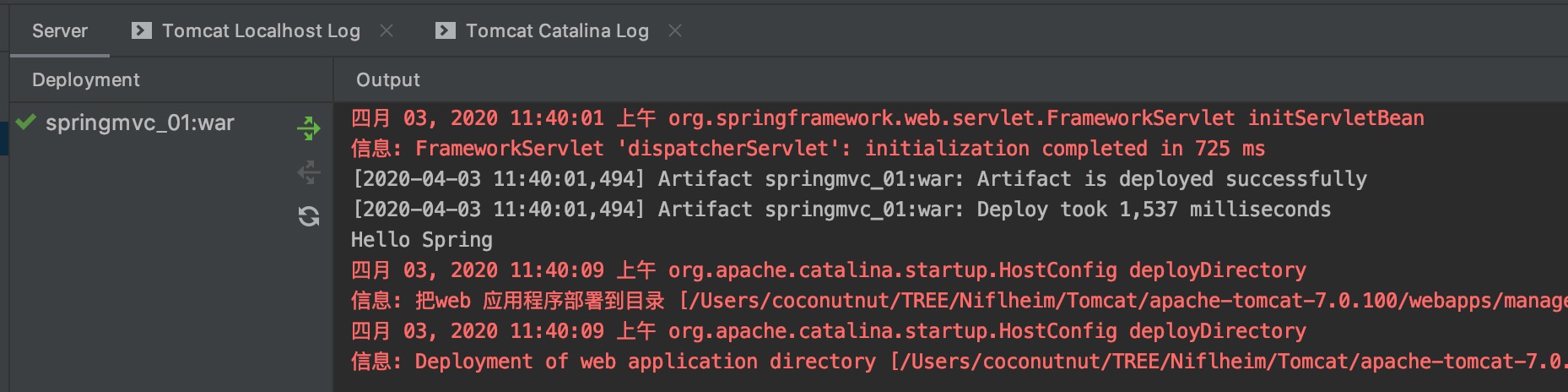1568x392 pixels.
Task: Click the 'Hello Spring' output line
Action: coord(422,240)
